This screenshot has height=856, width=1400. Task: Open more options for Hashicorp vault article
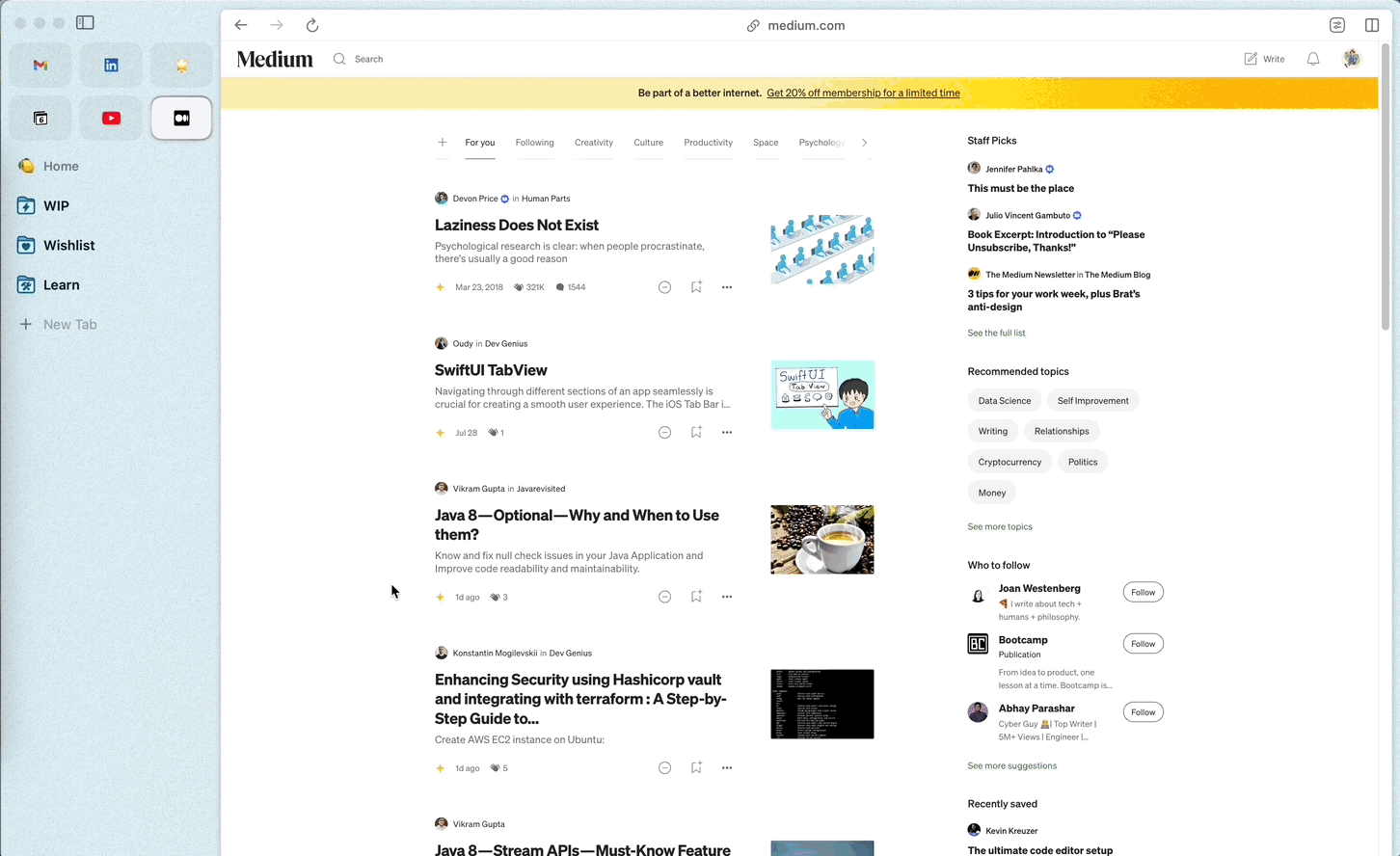pyautogui.click(x=727, y=768)
